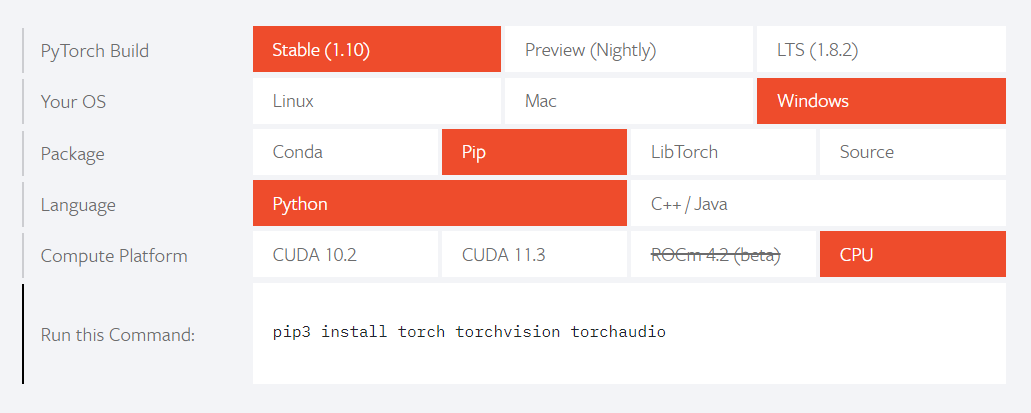Select the Stable (1.10) build option
Screen dimensions: 1031x413
pos(377,49)
